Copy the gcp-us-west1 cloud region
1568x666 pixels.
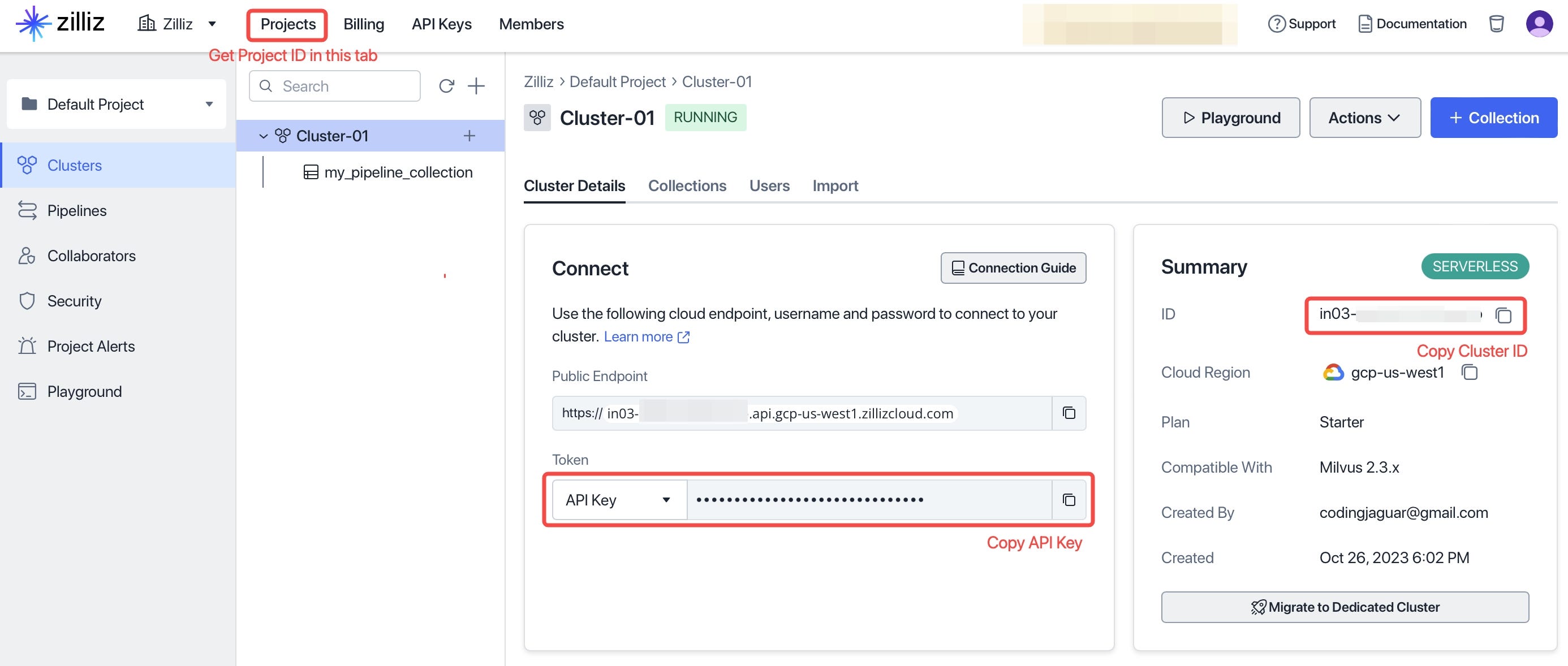point(1470,372)
